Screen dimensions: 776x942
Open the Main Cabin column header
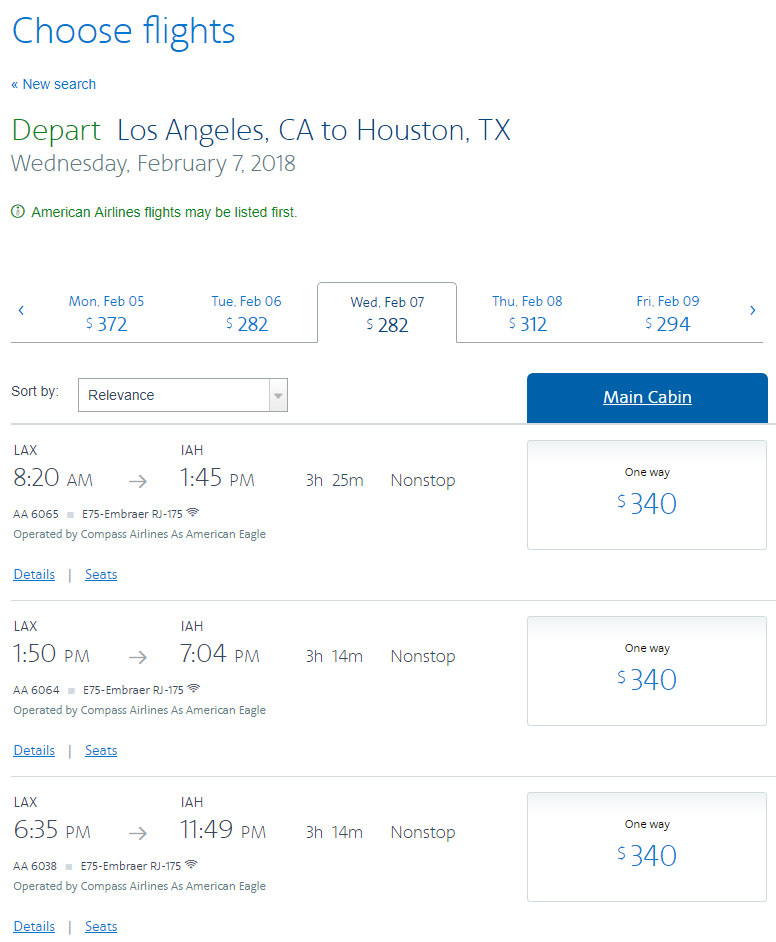point(647,397)
